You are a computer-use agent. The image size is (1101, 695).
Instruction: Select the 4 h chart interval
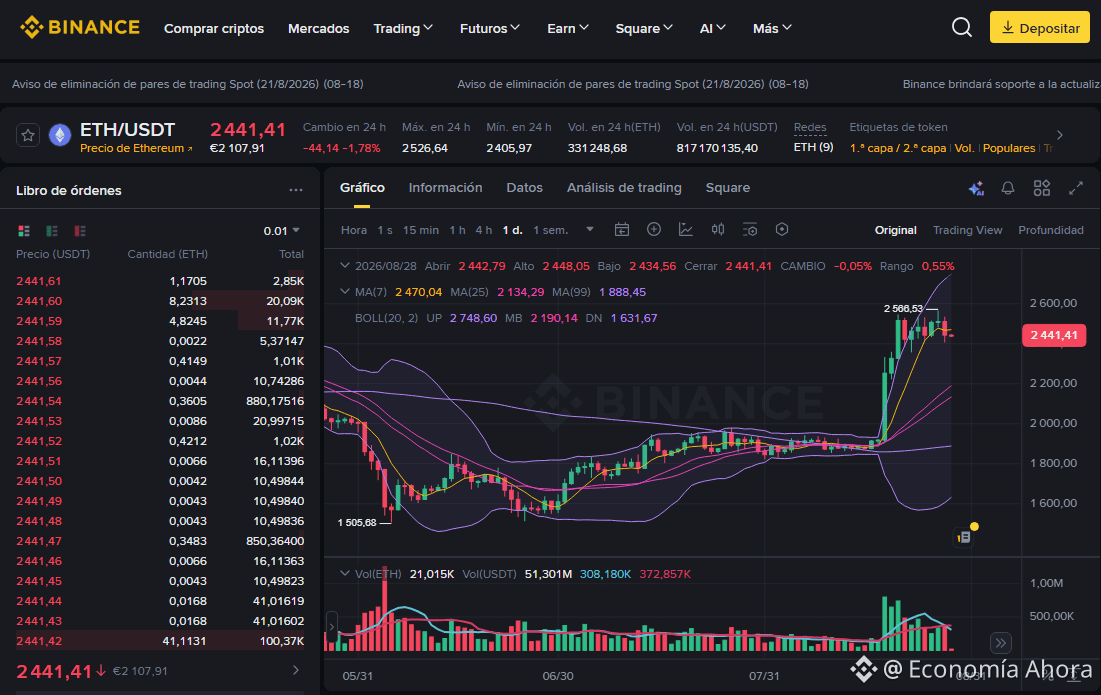coord(484,230)
